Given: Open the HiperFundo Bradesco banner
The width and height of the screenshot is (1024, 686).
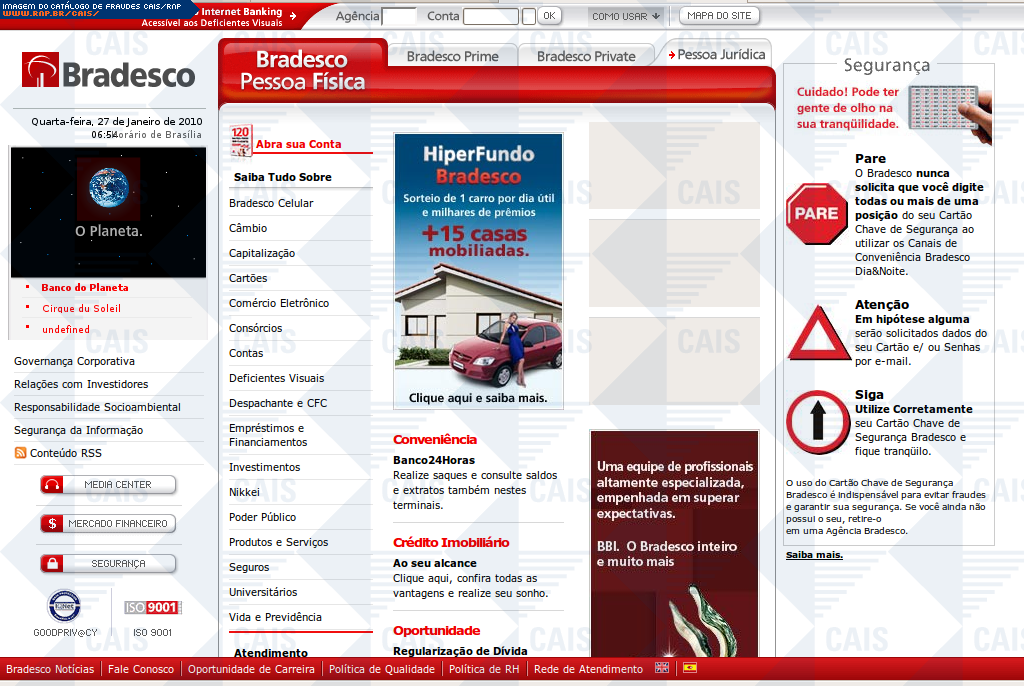Looking at the screenshot, I should 478,271.
